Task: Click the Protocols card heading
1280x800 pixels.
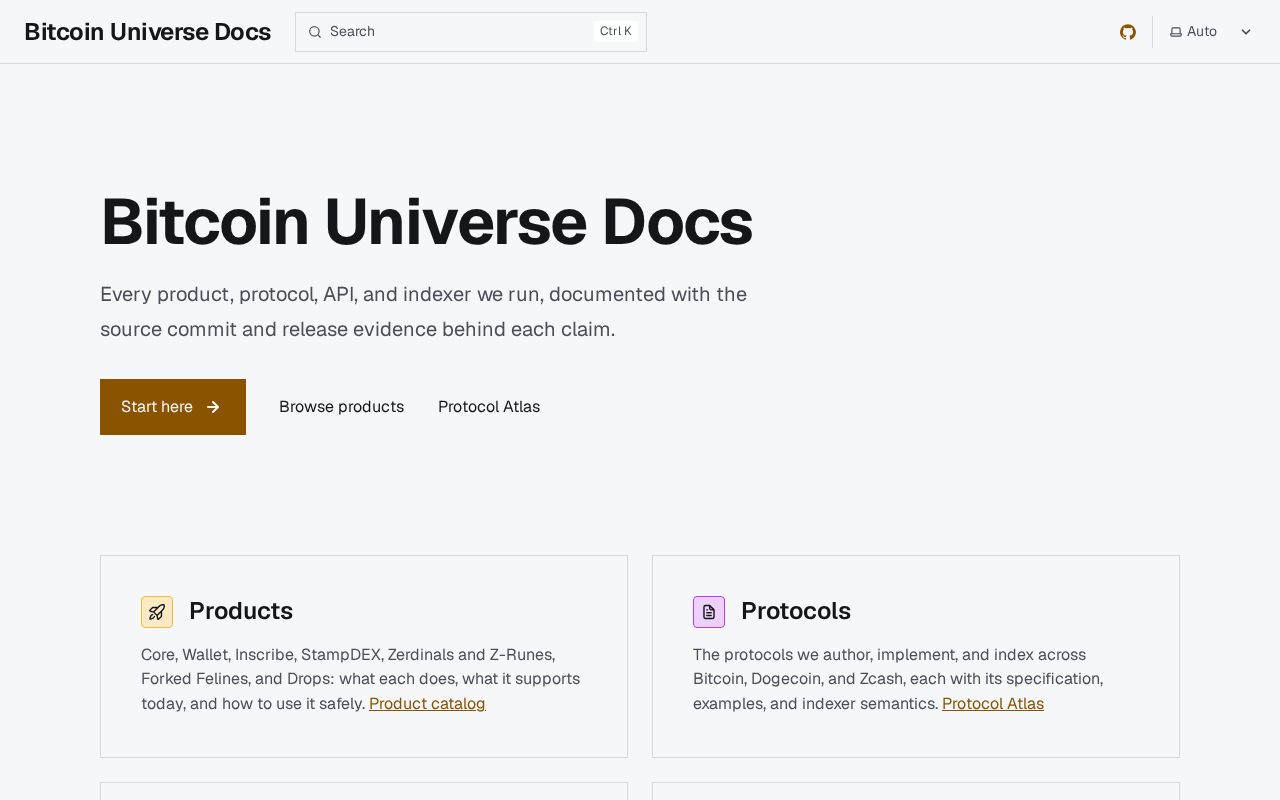Action: click(x=796, y=611)
